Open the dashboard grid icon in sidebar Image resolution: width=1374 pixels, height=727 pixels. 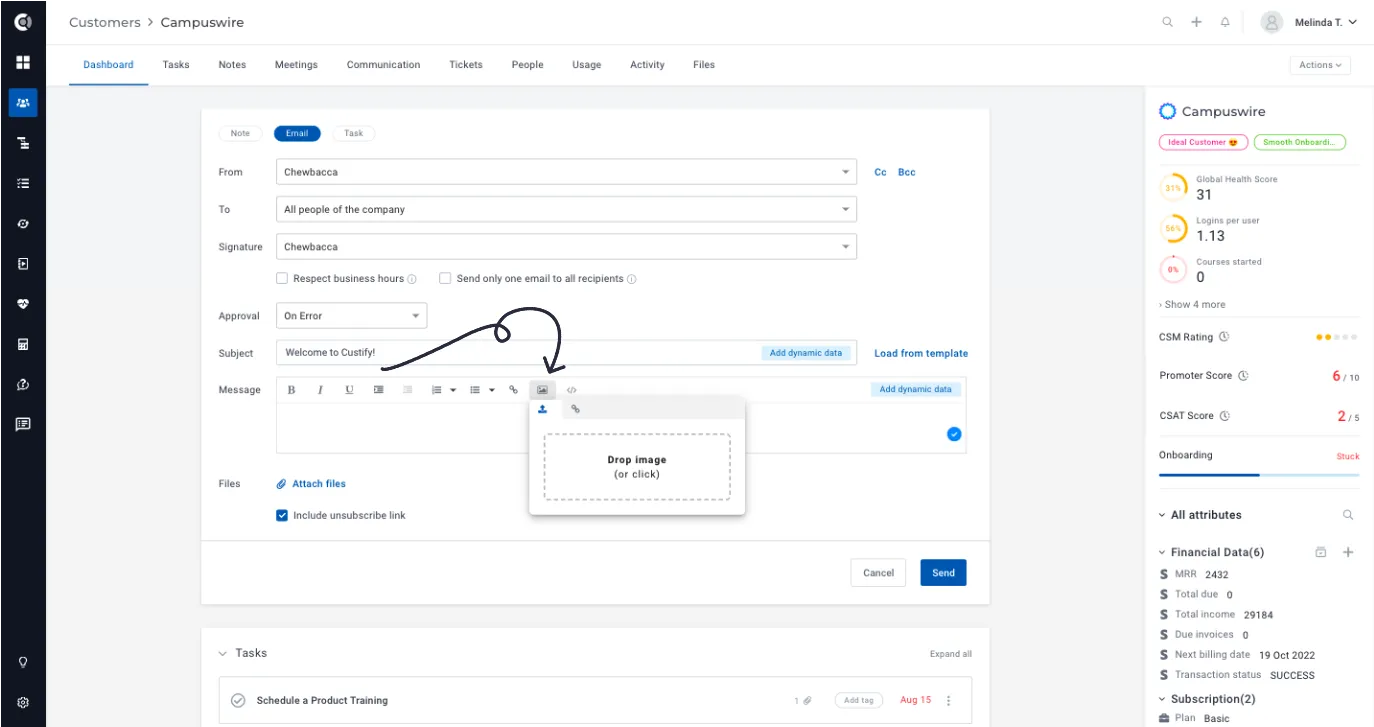coord(23,62)
